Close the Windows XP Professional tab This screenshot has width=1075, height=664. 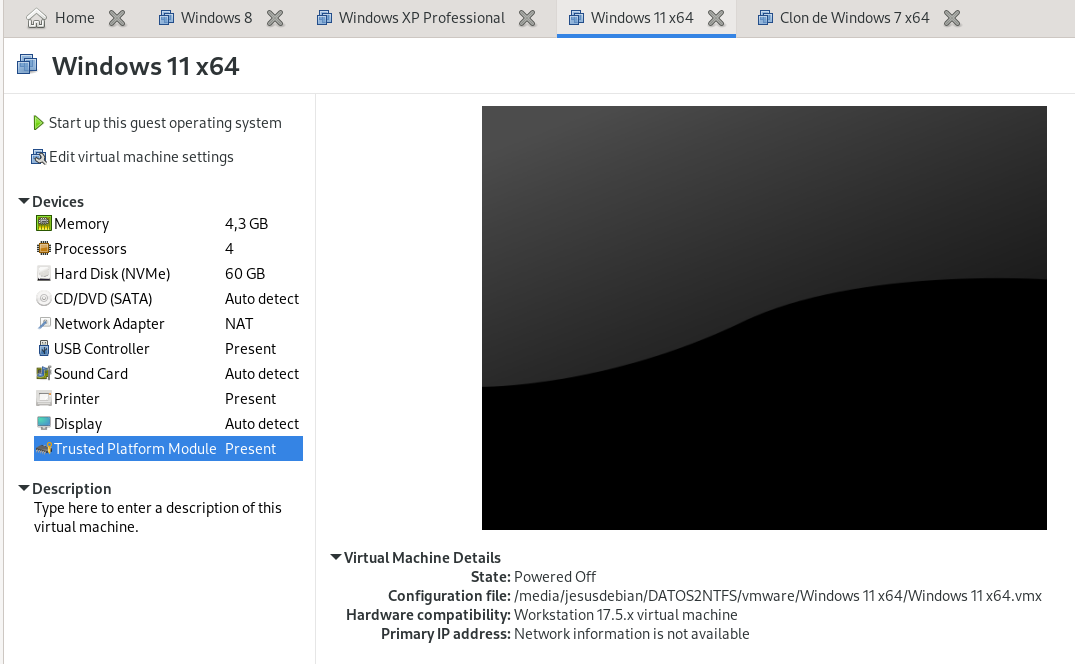click(x=527, y=18)
